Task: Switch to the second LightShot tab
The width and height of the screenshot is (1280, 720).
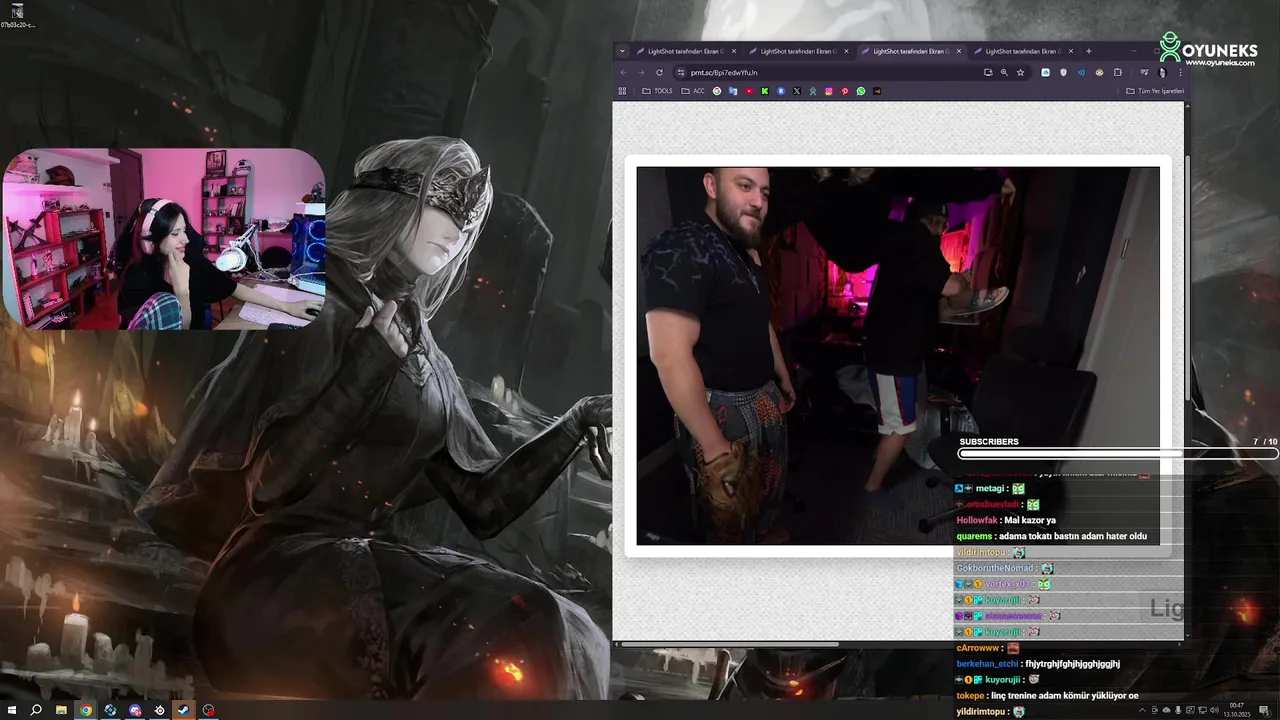Action: (x=797, y=51)
